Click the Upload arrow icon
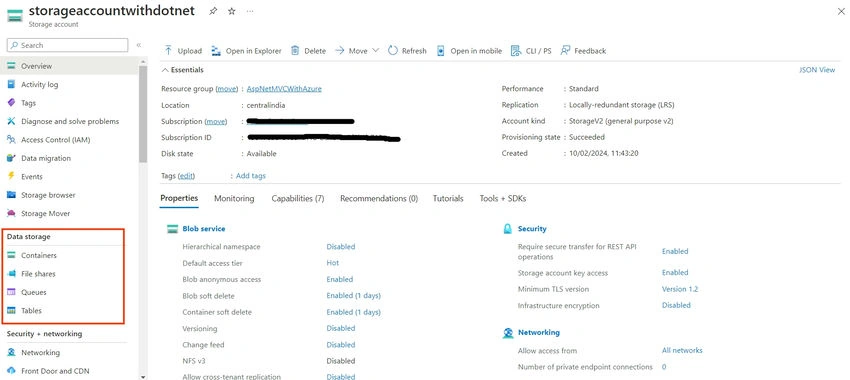 [x=169, y=50]
